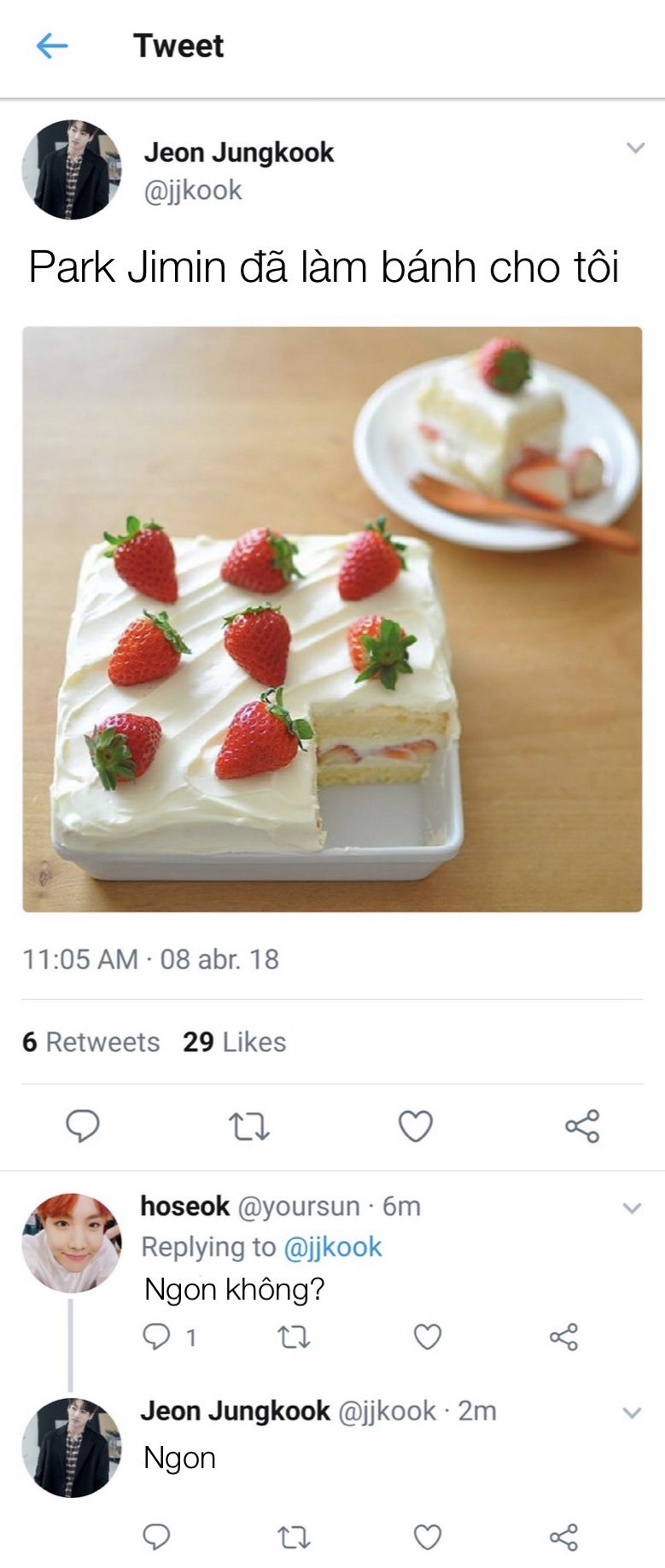Share Jungkook's "Ngon" reply
Viewport: 665px width, 1568px height.
(x=563, y=1537)
